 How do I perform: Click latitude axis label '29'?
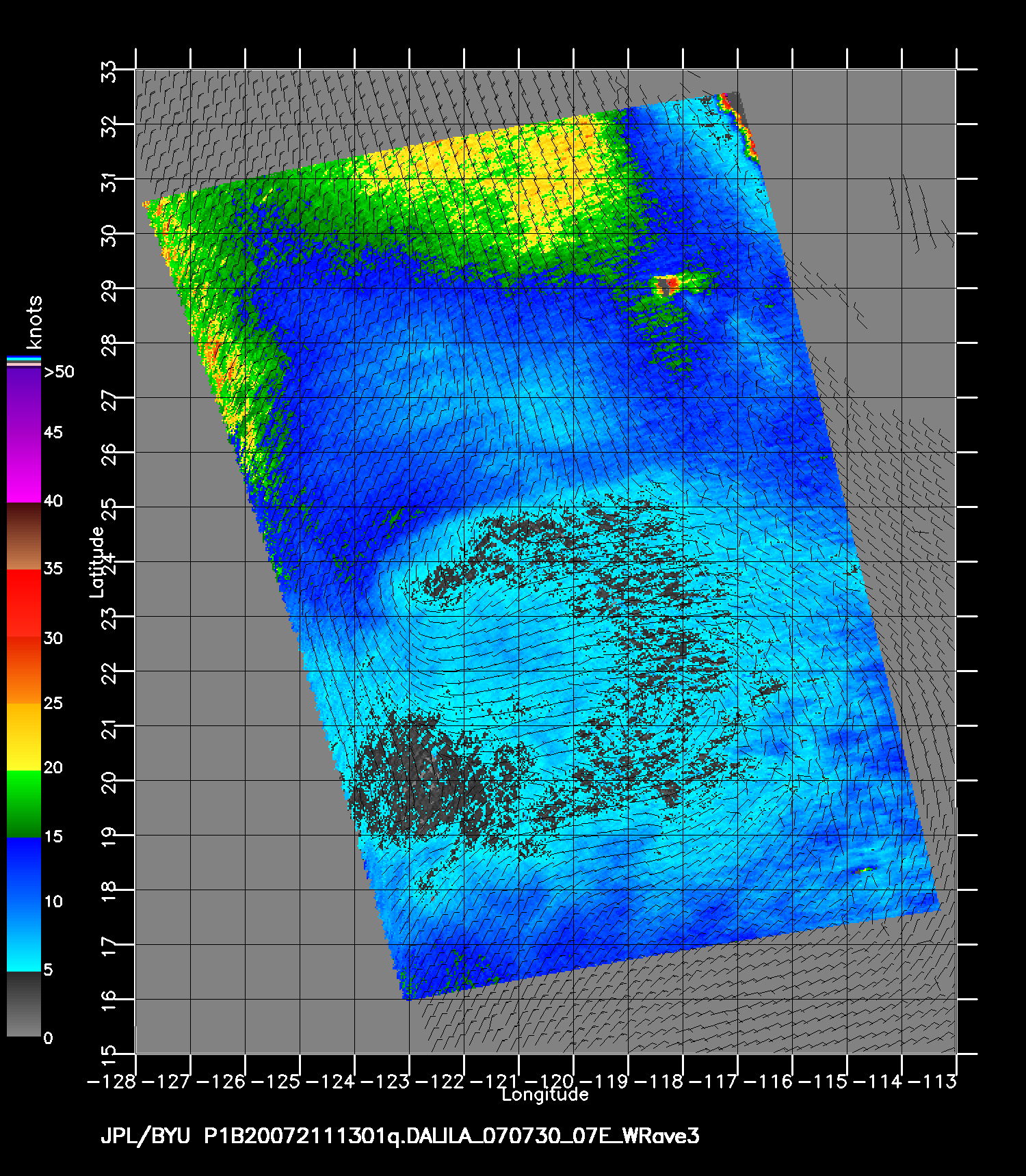coord(109,290)
